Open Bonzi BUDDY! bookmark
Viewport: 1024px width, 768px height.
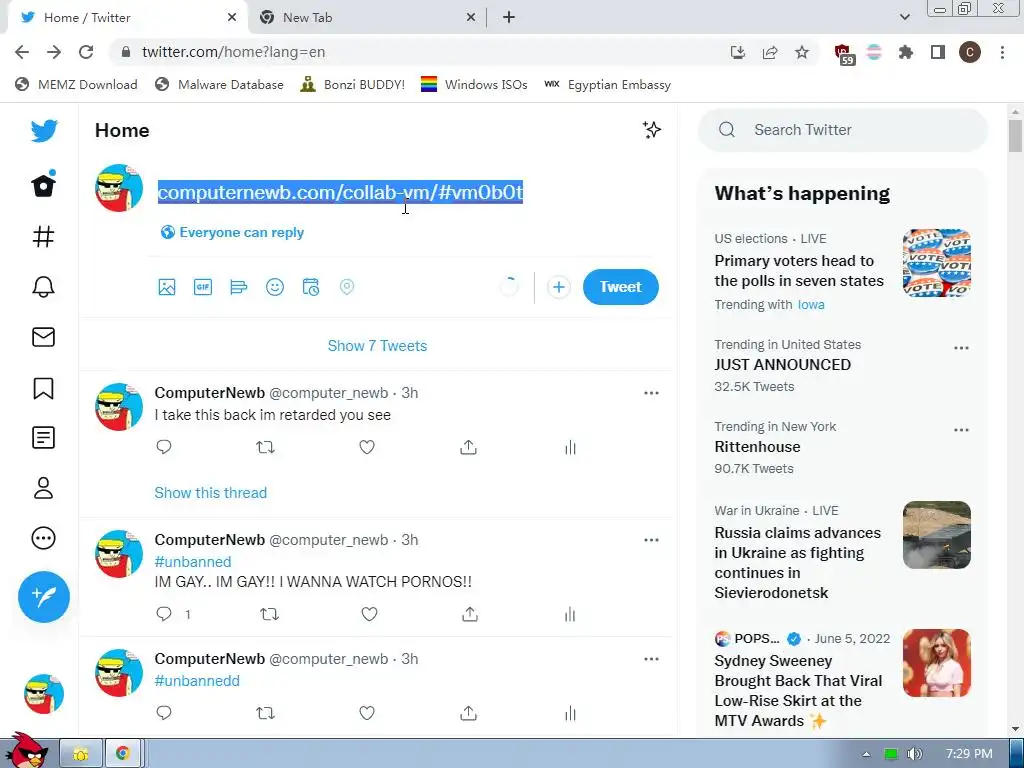click(352, 85)
